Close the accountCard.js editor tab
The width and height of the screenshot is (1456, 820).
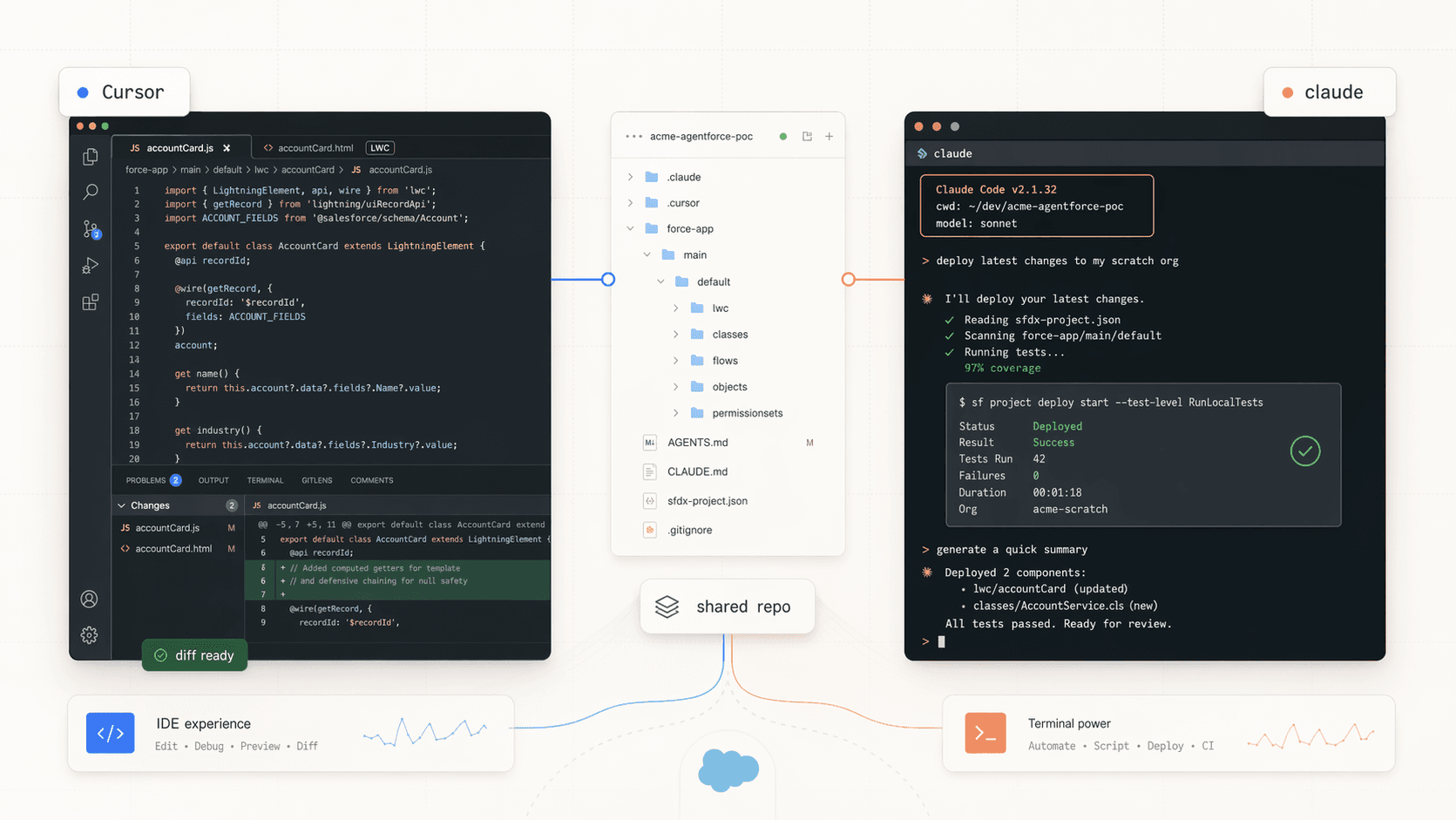(x=227, y=148)
